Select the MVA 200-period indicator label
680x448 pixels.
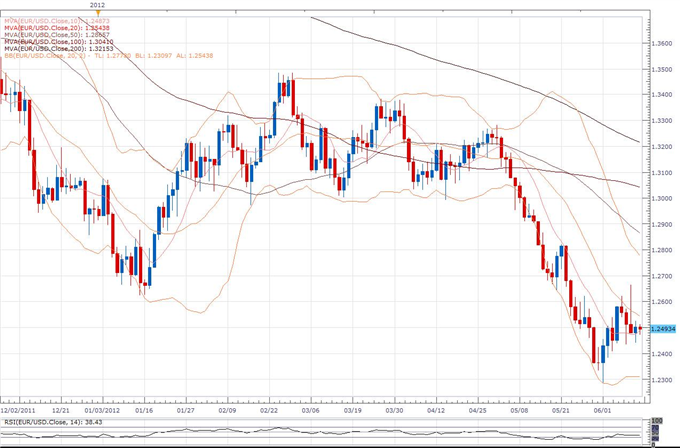[59, 49]
